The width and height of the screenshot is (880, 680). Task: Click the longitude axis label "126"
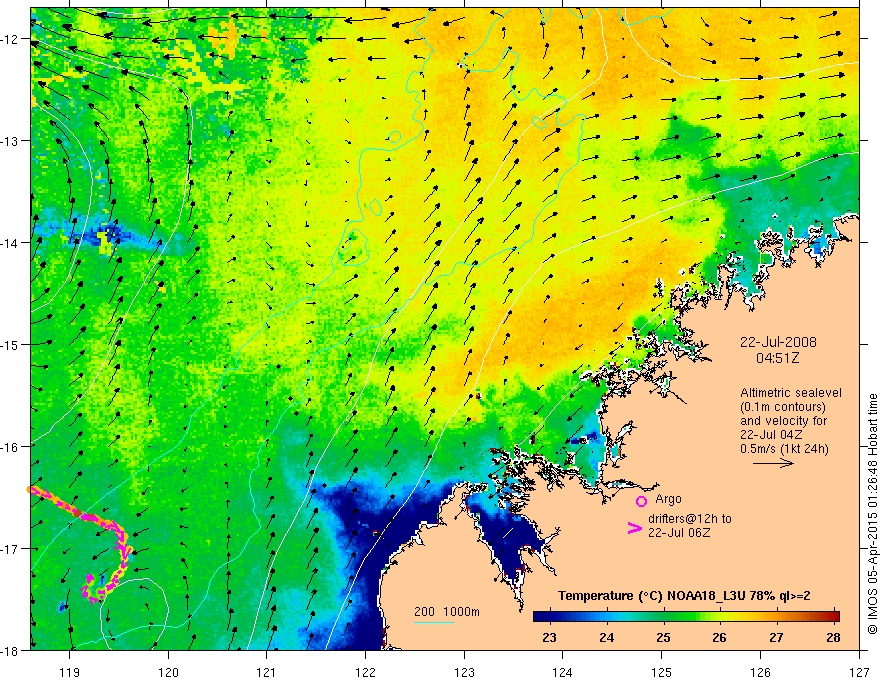point(760,672)
